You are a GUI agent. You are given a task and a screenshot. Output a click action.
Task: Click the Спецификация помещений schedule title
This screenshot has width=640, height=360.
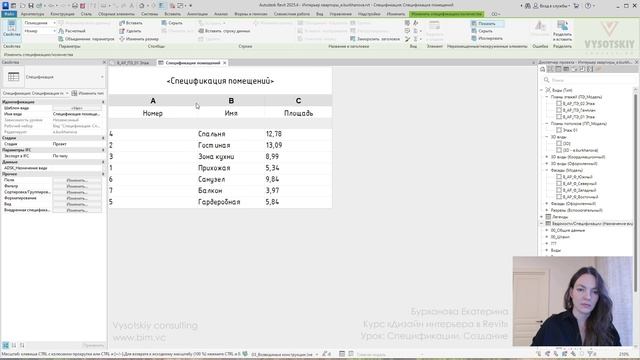pos(220,81)
